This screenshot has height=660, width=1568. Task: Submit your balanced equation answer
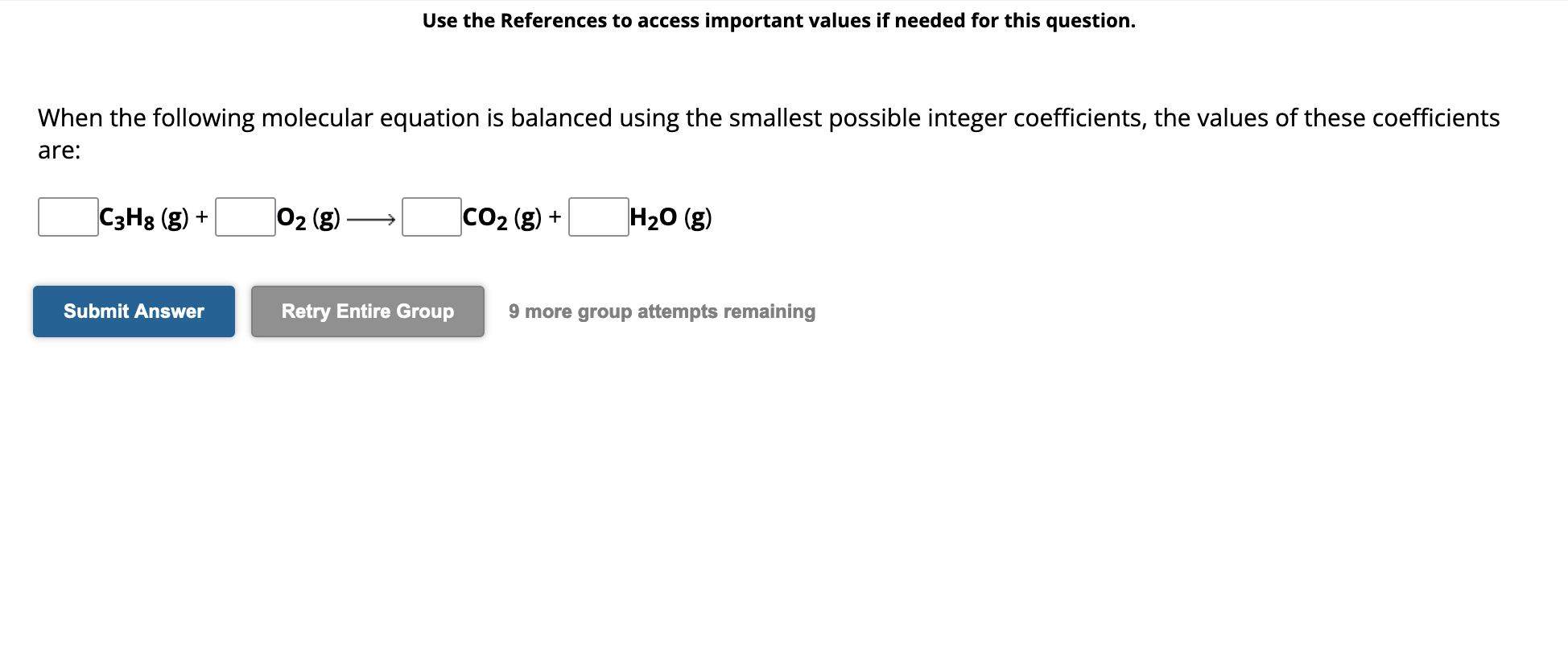[134, 311]
